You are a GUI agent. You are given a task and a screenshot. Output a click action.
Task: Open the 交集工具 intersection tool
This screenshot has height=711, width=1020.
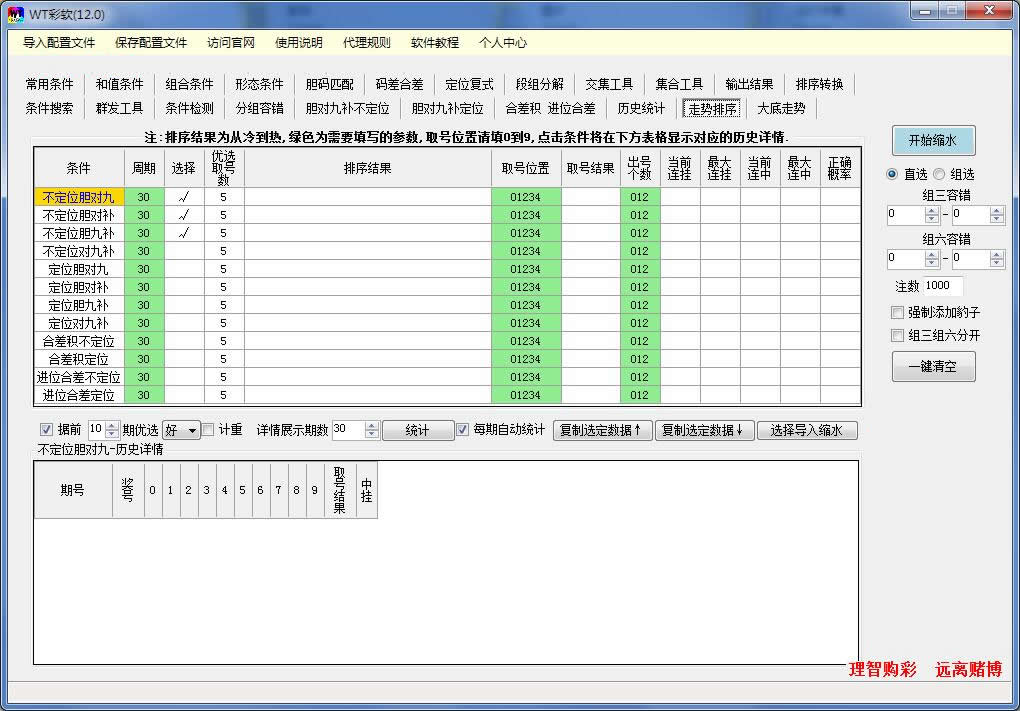pos(609,84)
